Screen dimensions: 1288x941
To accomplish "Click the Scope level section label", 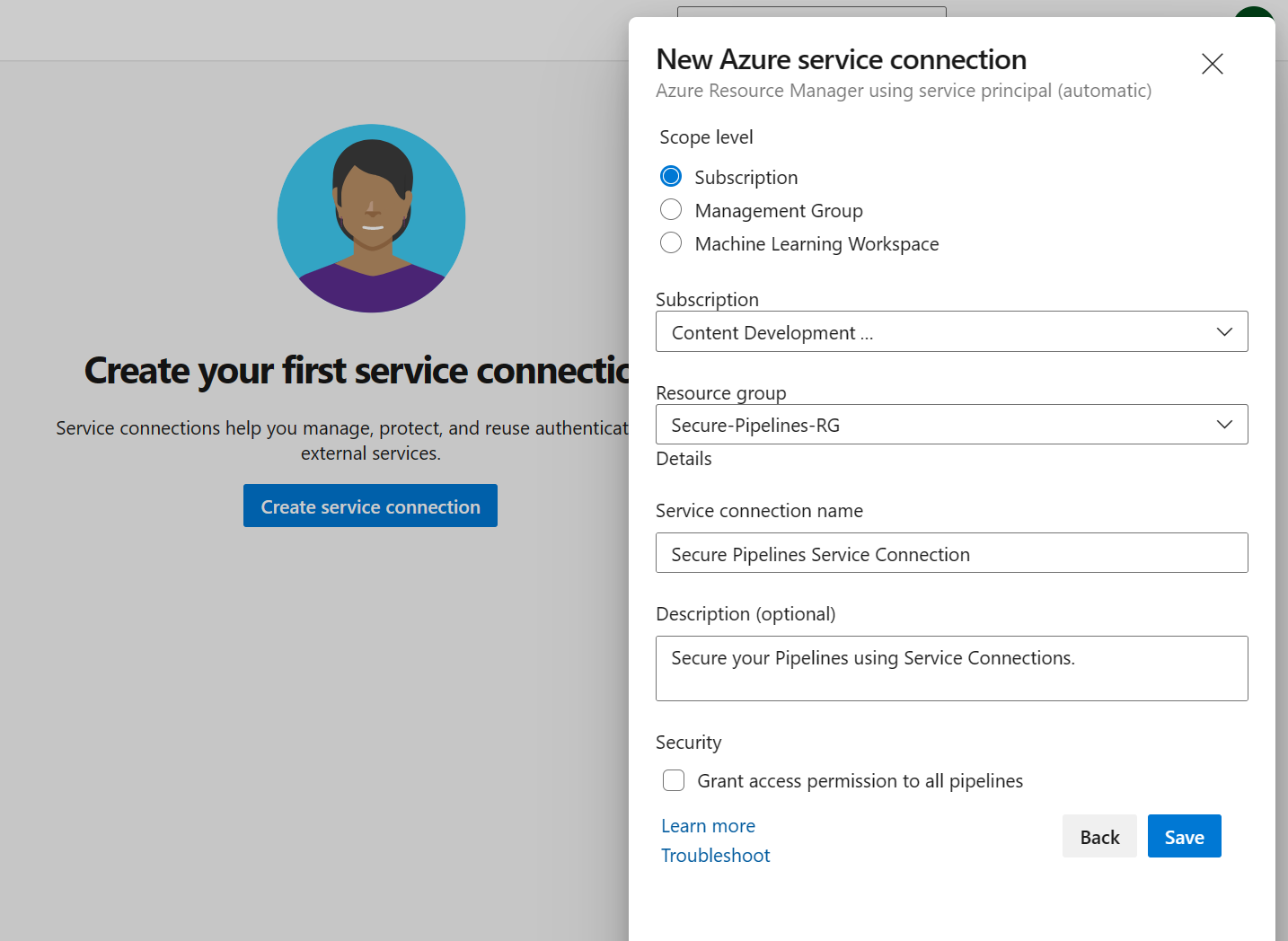I will pos(706,136).
